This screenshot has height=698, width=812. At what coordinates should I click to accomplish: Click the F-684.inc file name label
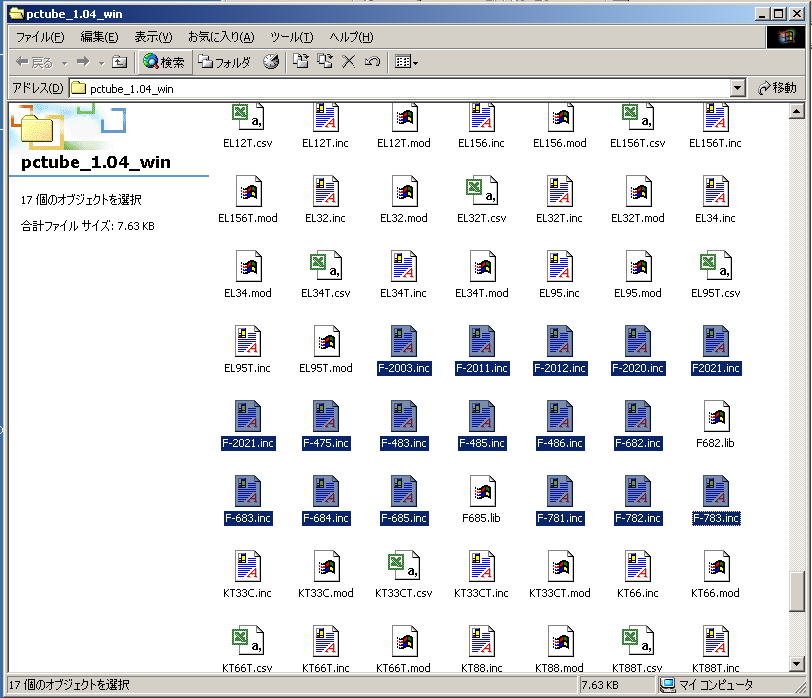click(326, 518)
